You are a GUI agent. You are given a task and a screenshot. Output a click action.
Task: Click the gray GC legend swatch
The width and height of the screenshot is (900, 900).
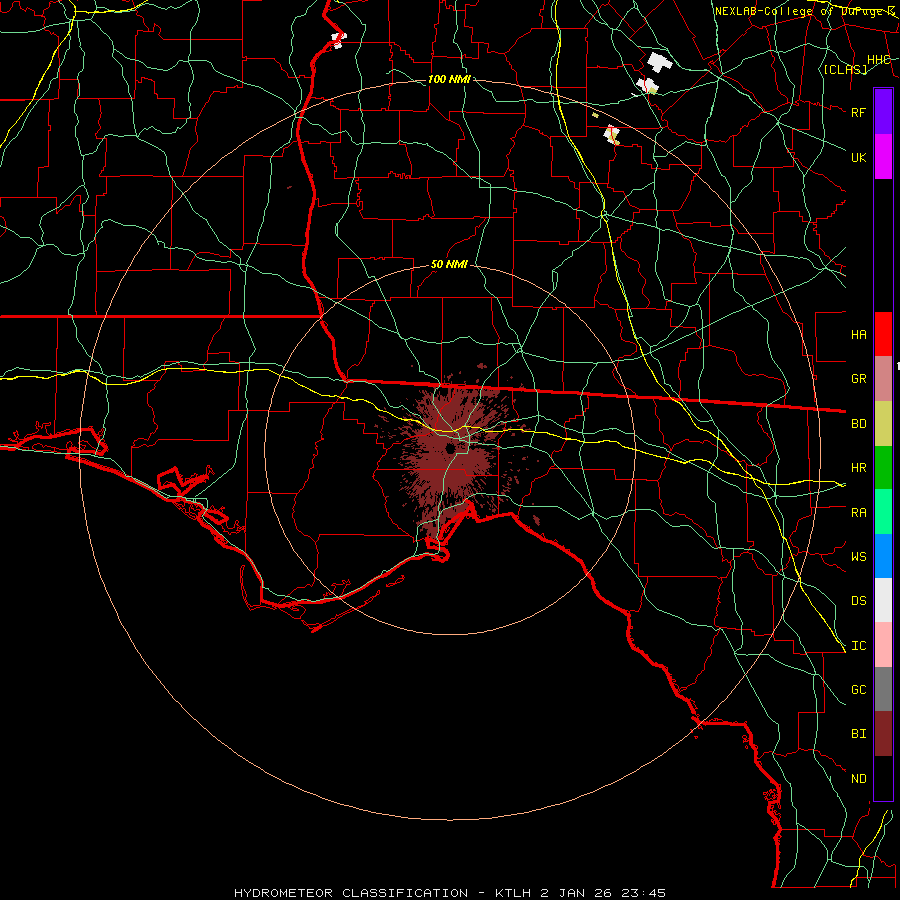coord(883,689)
